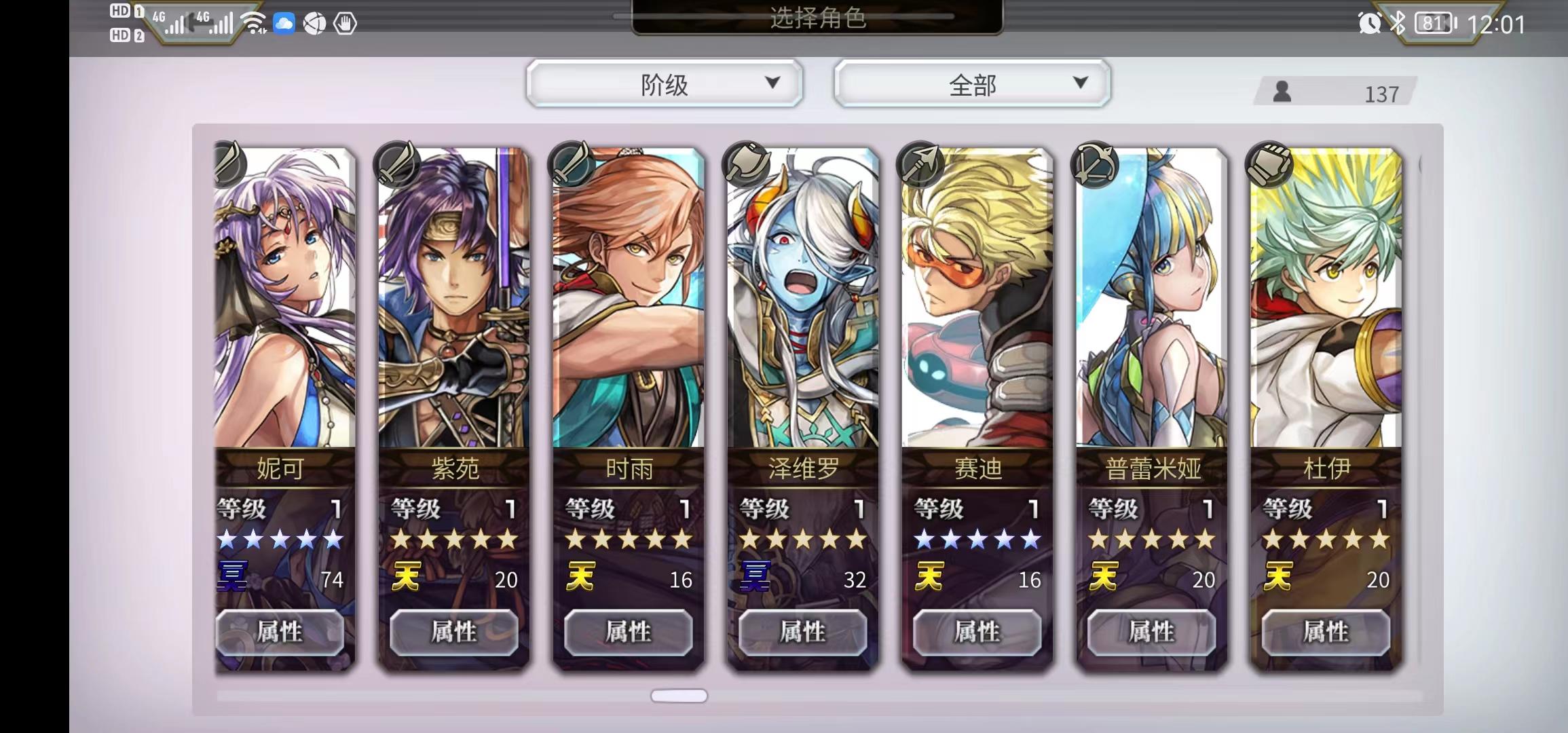Open 属性 for 杜伊
Viewport: 1568px width, 733px height.
coord(1326,632)
